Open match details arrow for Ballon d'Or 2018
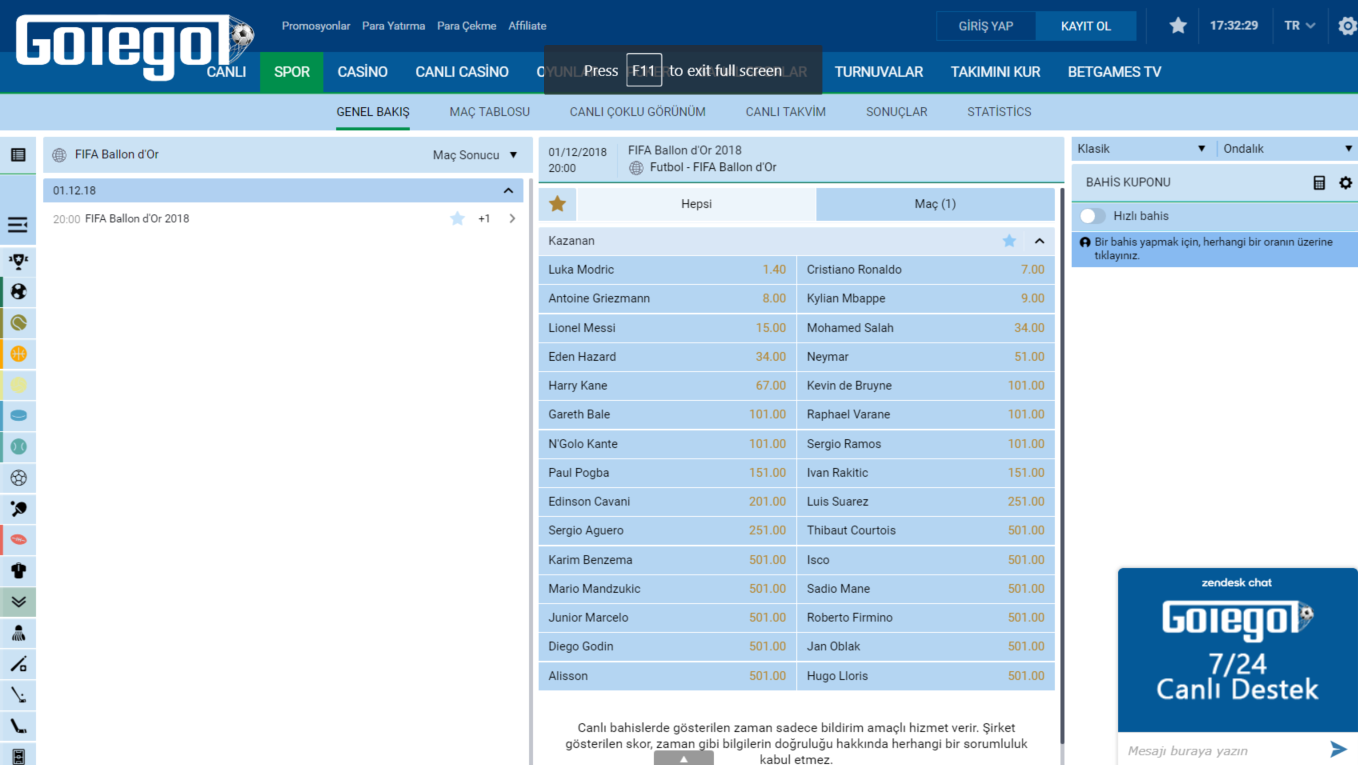 point(512,219)
